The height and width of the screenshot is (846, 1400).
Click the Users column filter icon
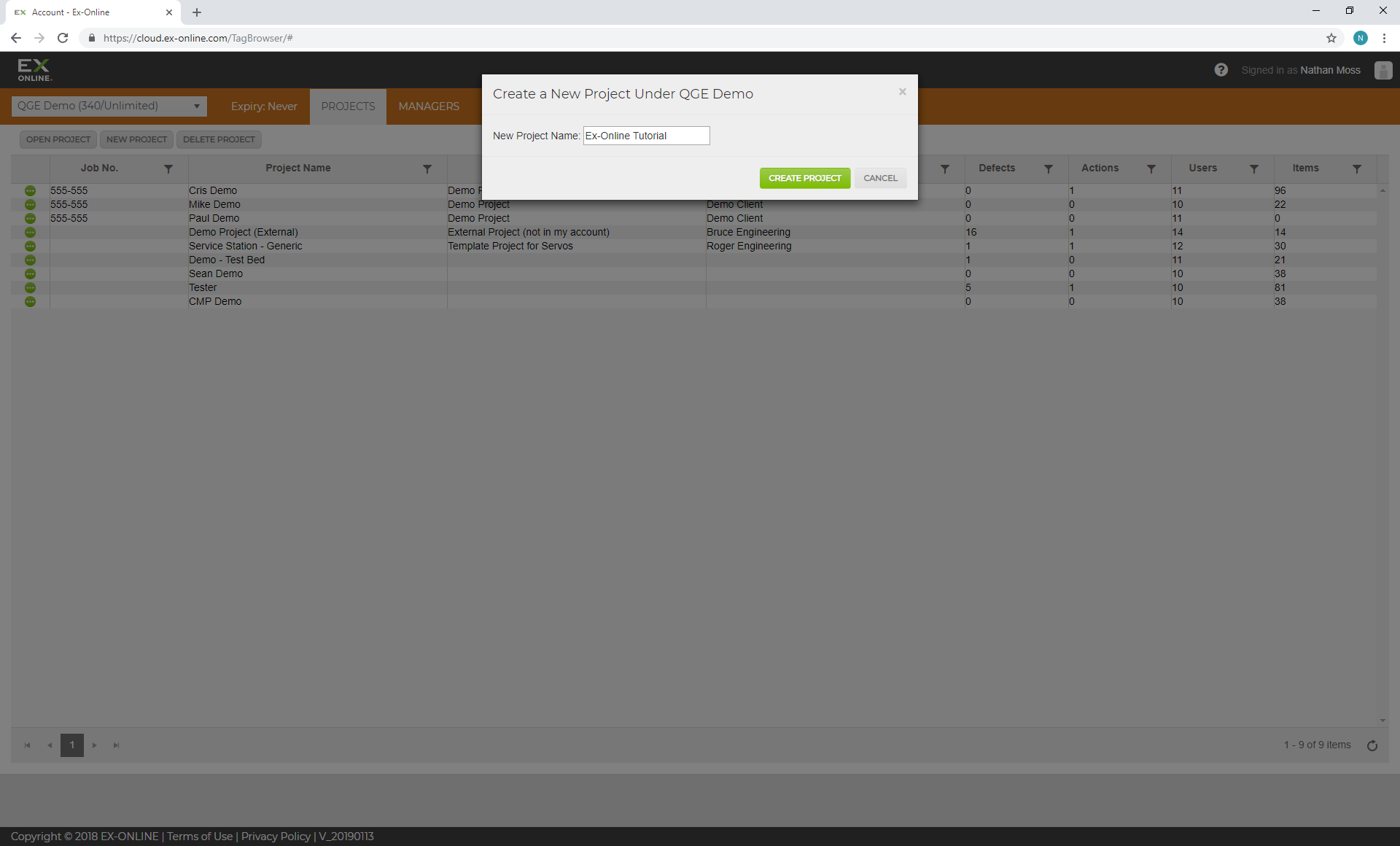[x=1253, y=168]
